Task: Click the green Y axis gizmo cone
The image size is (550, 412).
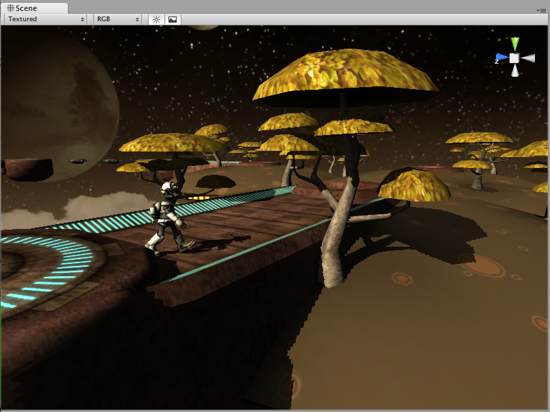Action: 515,43
